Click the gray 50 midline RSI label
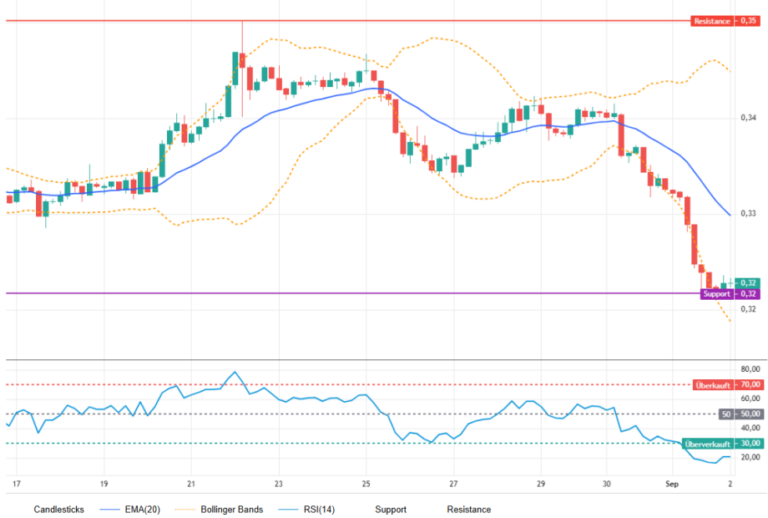 pos(741,414)
